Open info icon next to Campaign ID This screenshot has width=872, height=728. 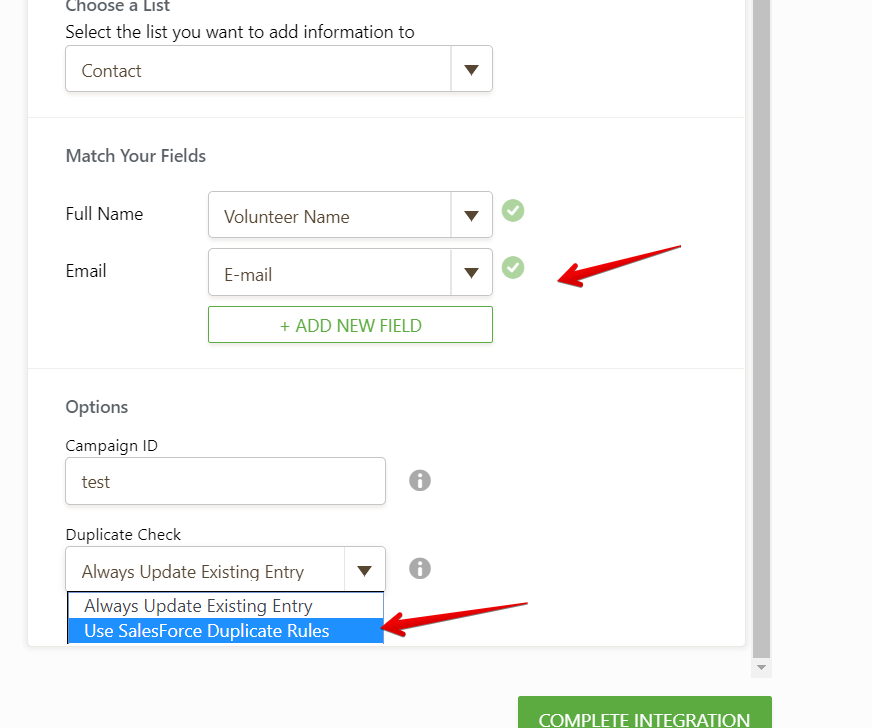pyautogui.click(x=420, y=481)
